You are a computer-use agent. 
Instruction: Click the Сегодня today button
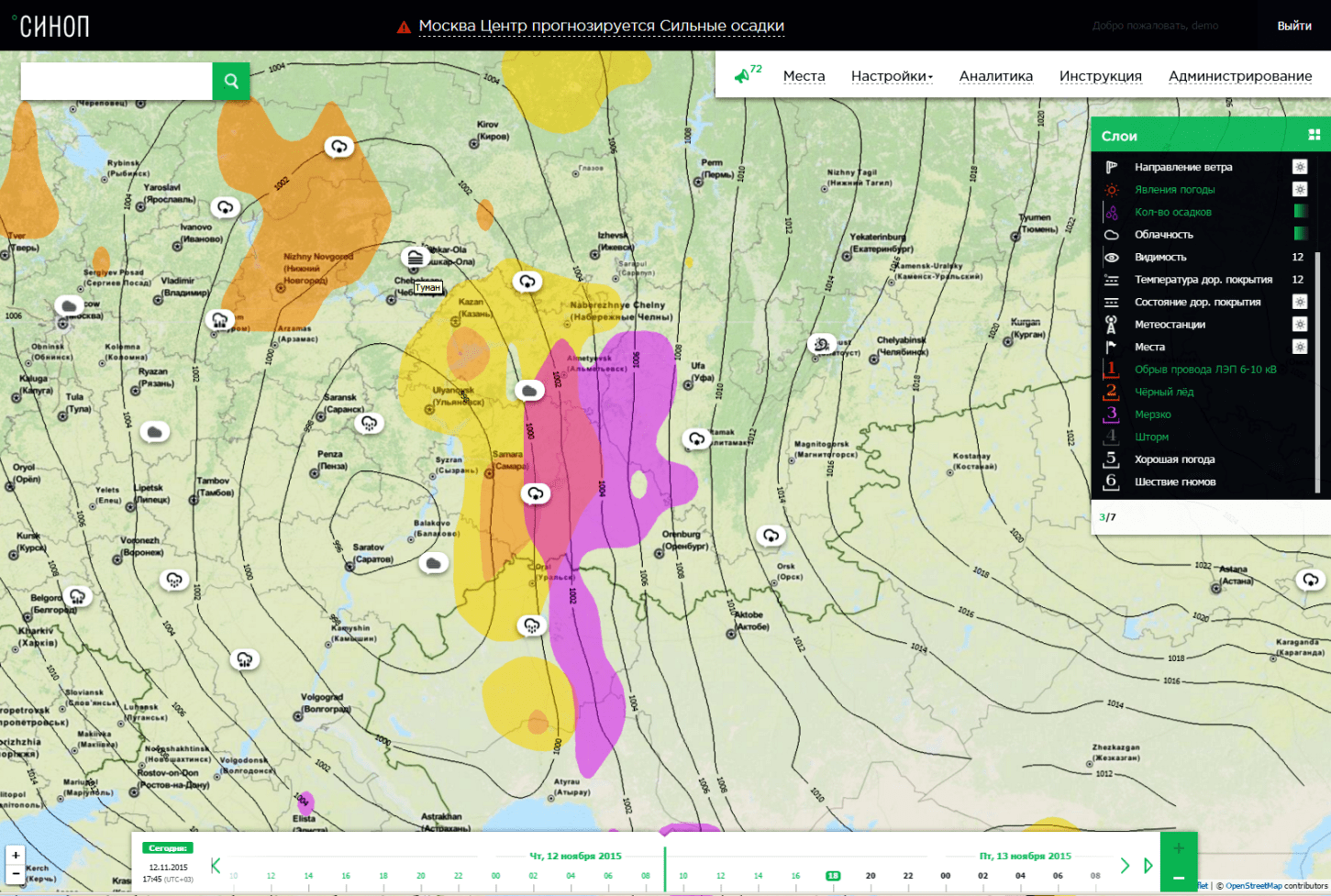168,848
